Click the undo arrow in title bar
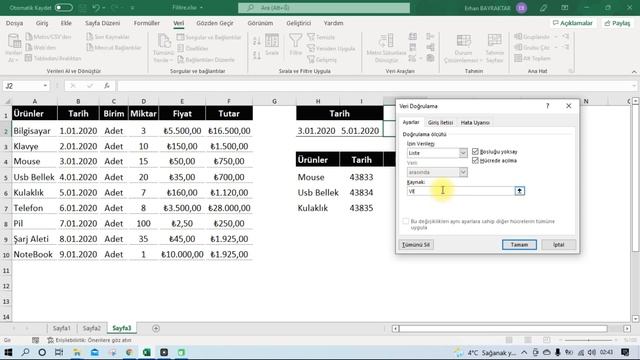This screenshot has width=640, height=360. pos(96,8)
